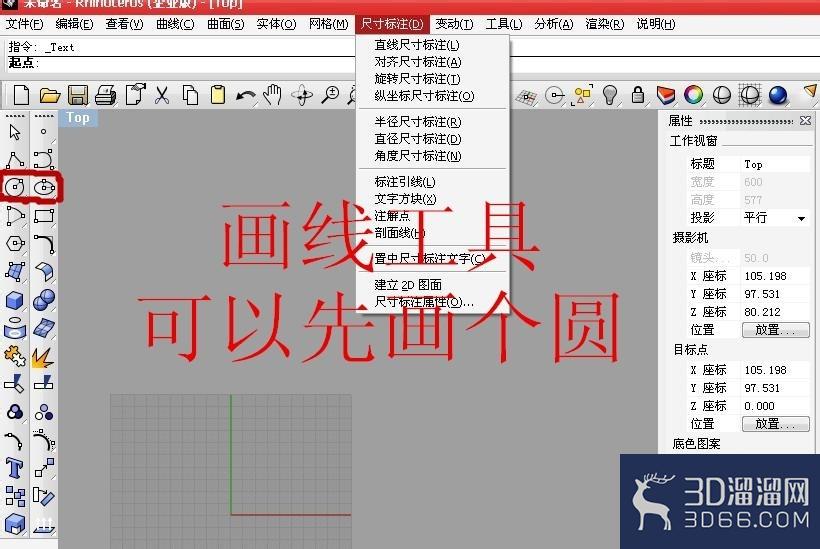This screenshot has height=549, width=820.
Task: Click the 标题 Top input field
Action: pyautogui.click(x=775, y=164)
